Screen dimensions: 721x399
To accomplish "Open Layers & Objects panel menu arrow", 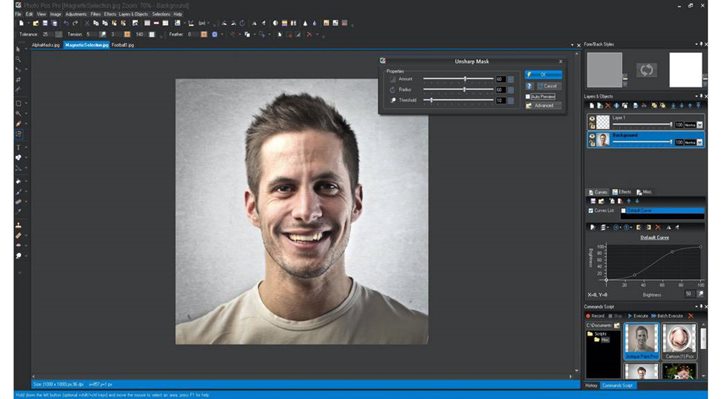I will click(x=696, y=96).
